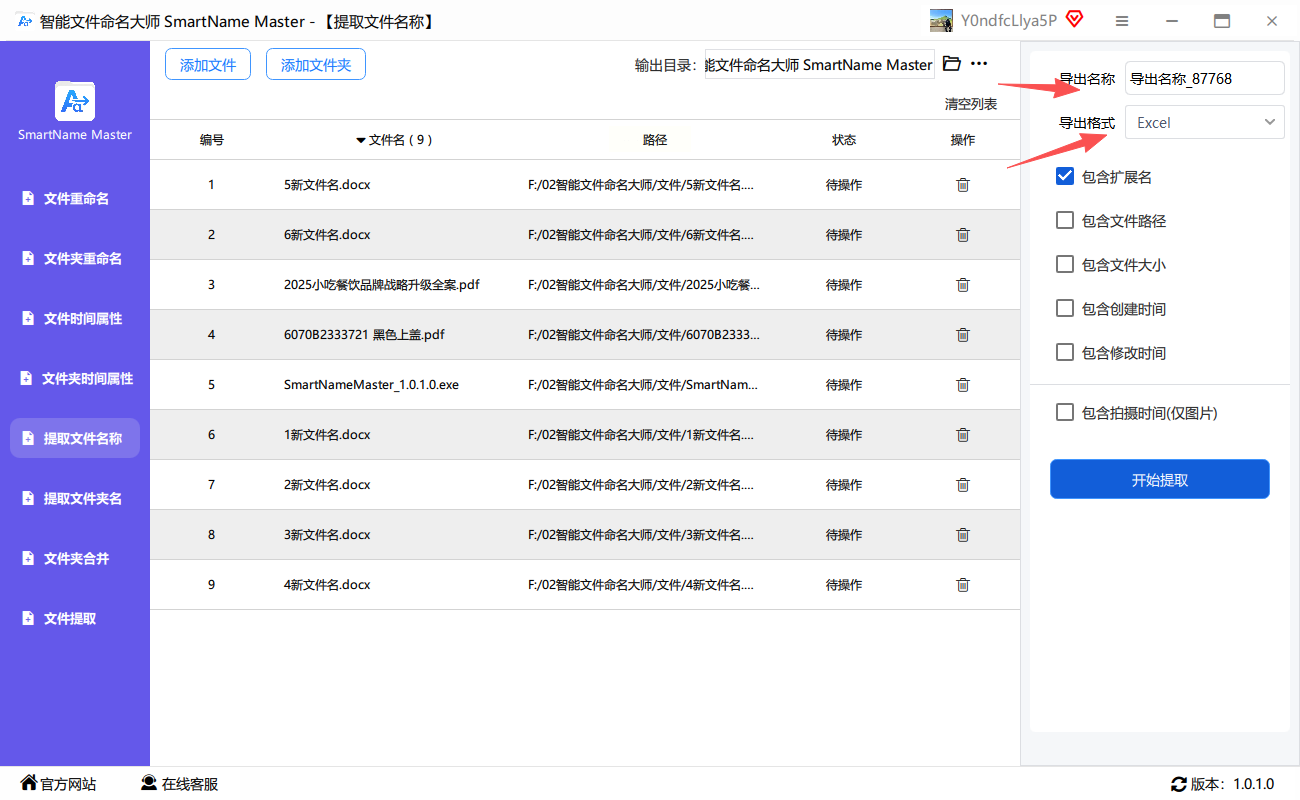Remove SmartNameMaster_1.0.1.0.exe using its trash icon
Viewport: 1300px width, 800px height.
point(962,385)
